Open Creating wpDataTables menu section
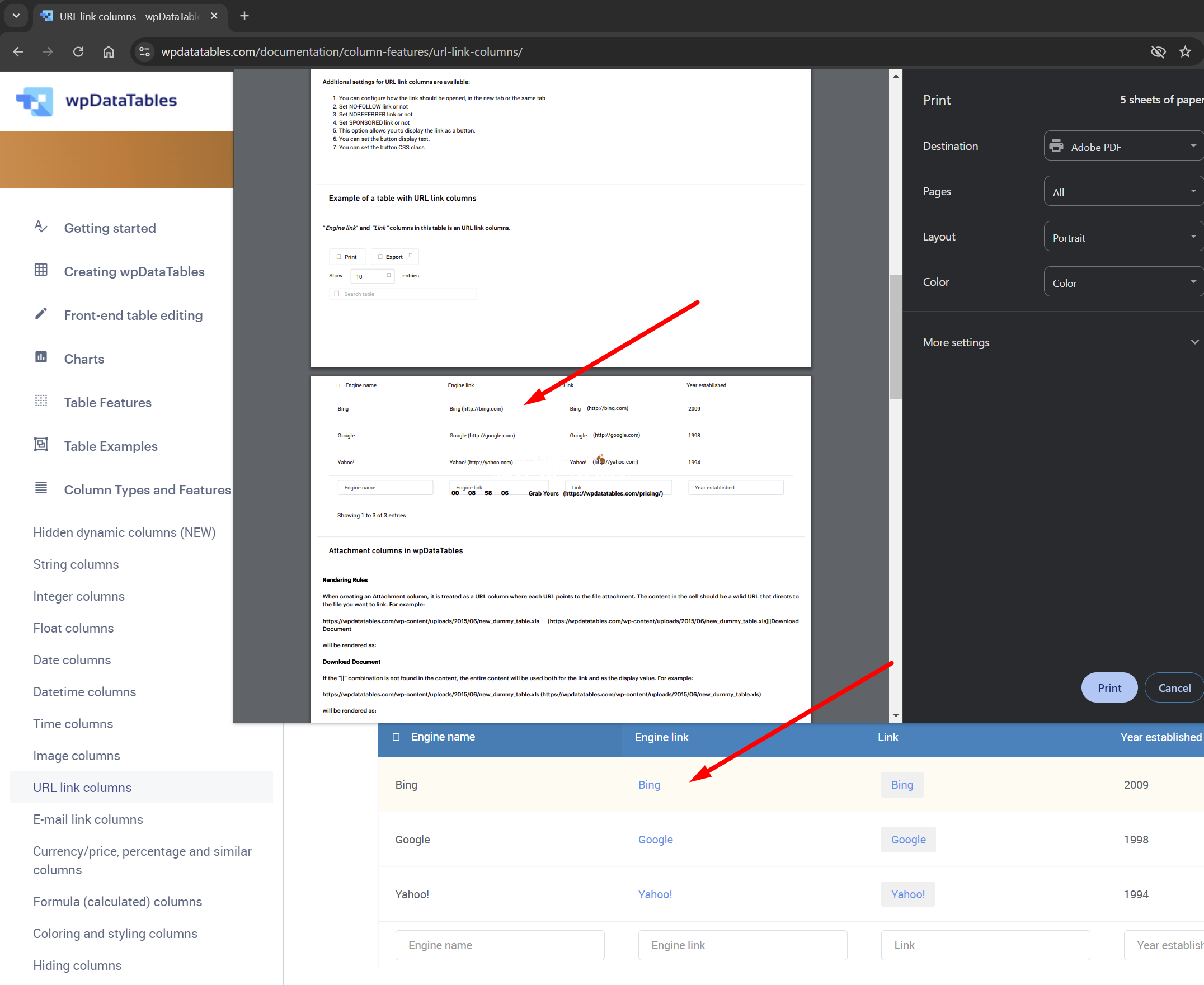This screenshot has height=985, width=1204. [134, 272]
